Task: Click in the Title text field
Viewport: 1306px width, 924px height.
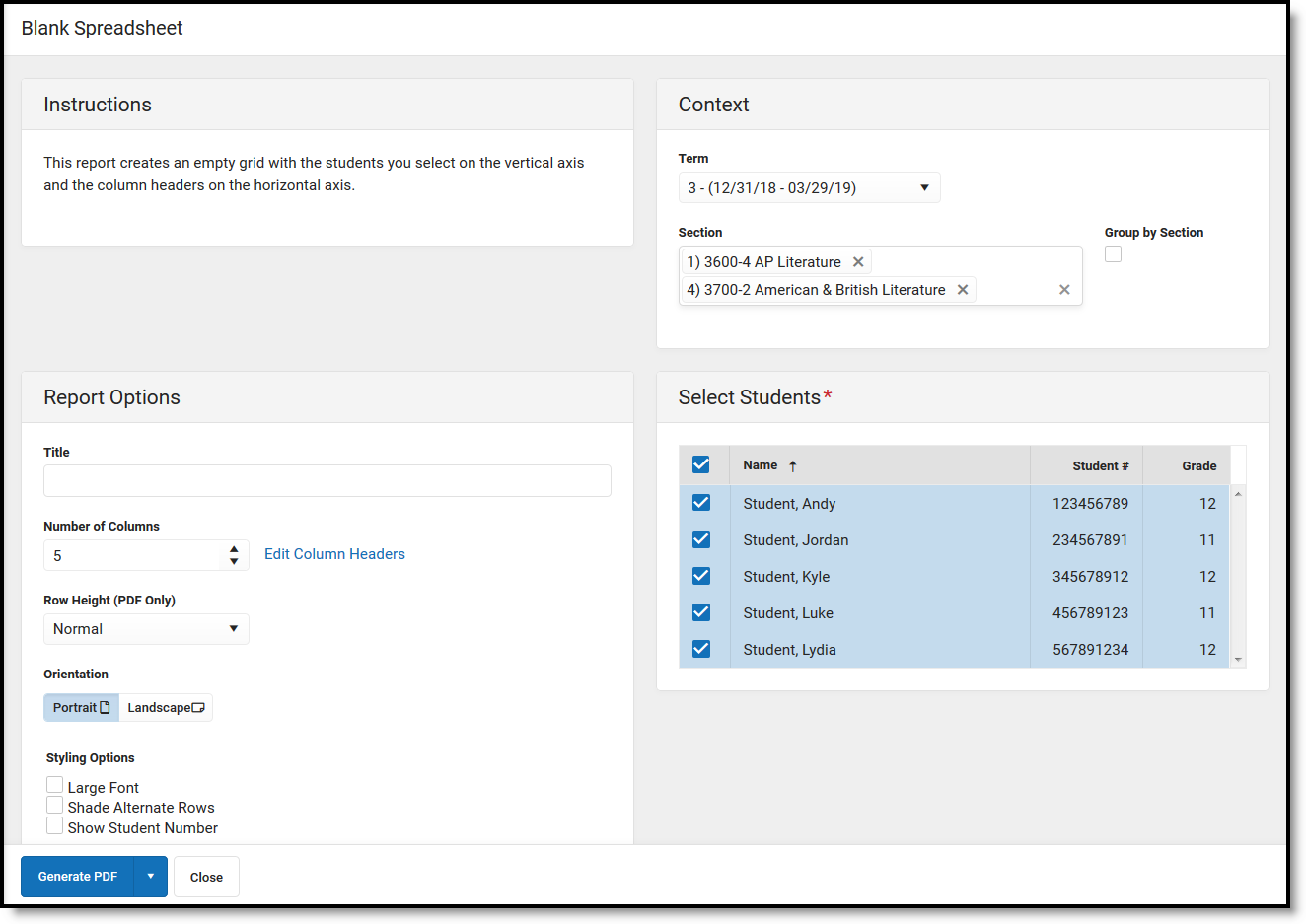Action: pos(326,481)
